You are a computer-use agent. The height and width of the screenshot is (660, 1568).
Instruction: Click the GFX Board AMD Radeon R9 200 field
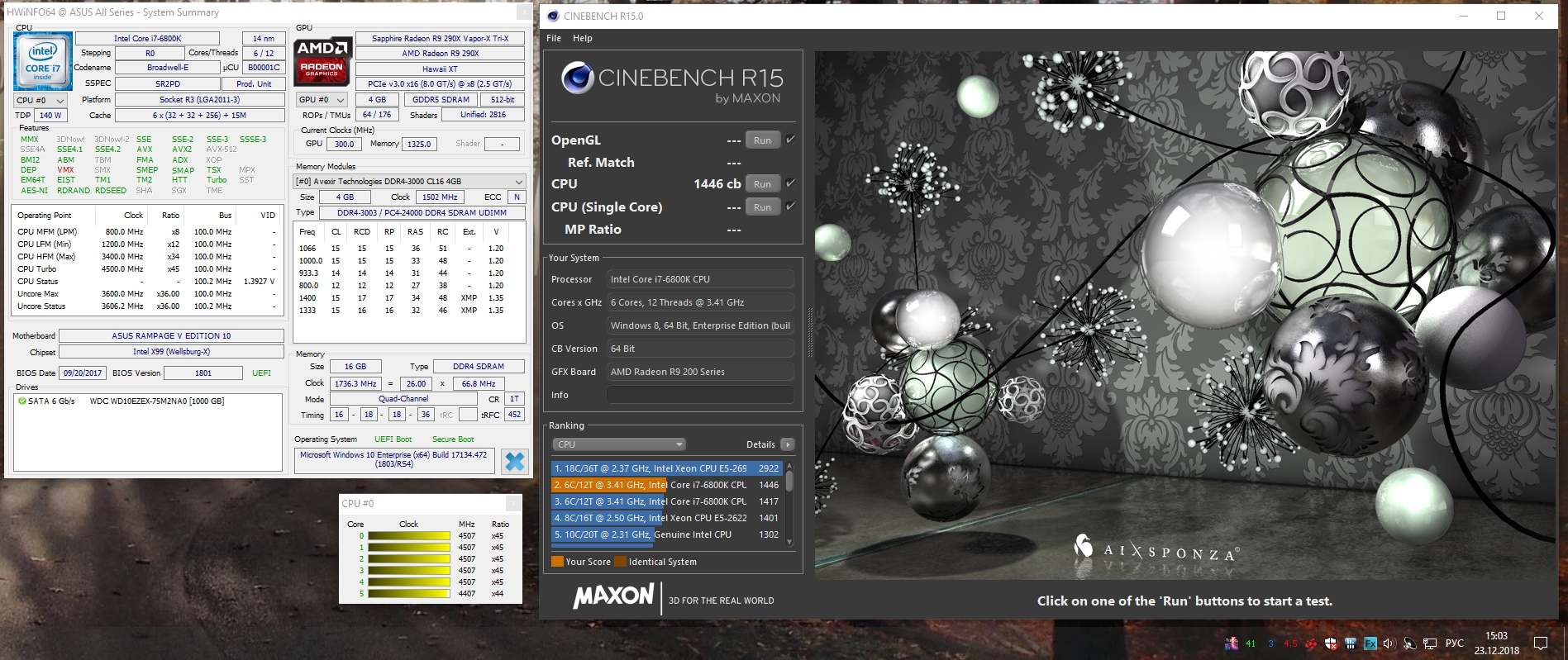click(x=700, y=372)
